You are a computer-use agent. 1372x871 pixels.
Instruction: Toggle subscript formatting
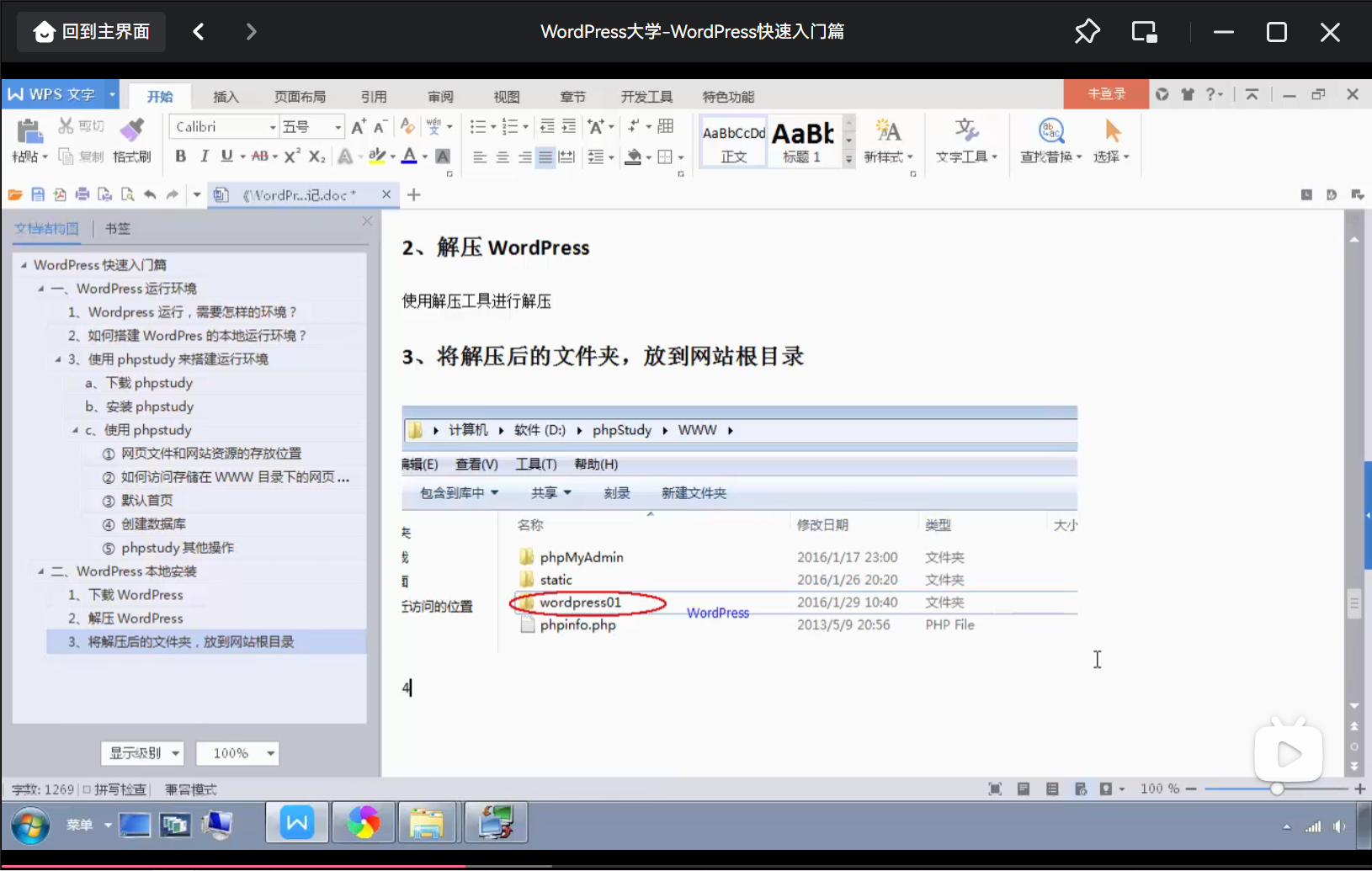316,156
